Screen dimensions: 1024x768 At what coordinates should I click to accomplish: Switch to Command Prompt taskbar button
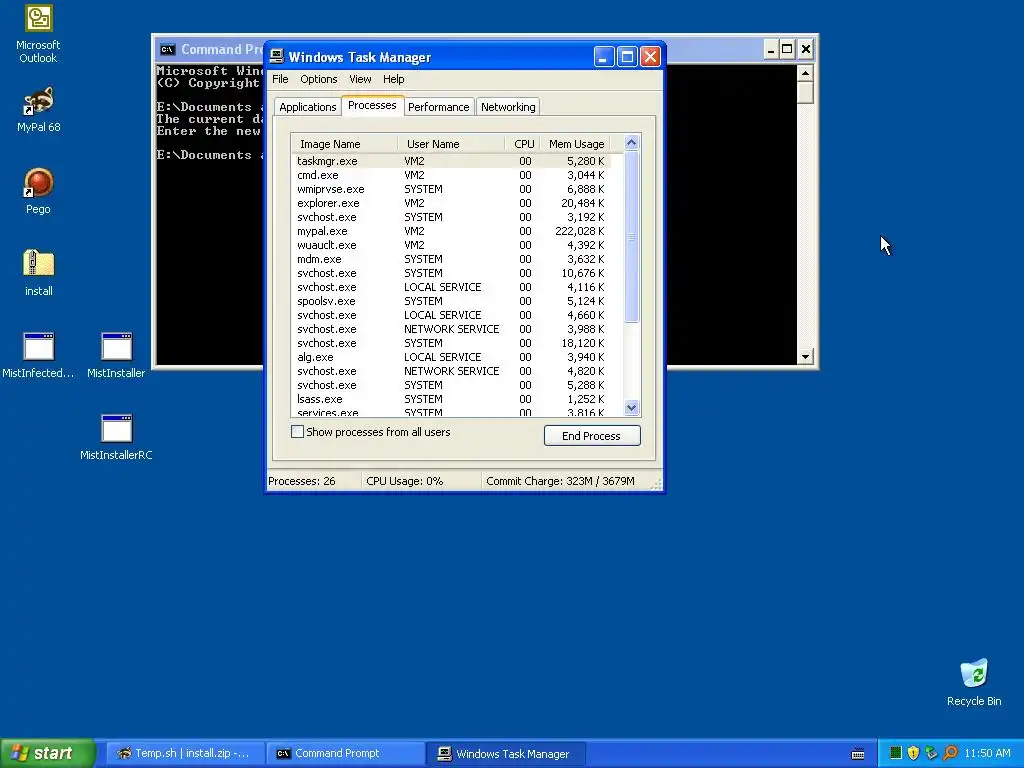click(x=345, y=753)
